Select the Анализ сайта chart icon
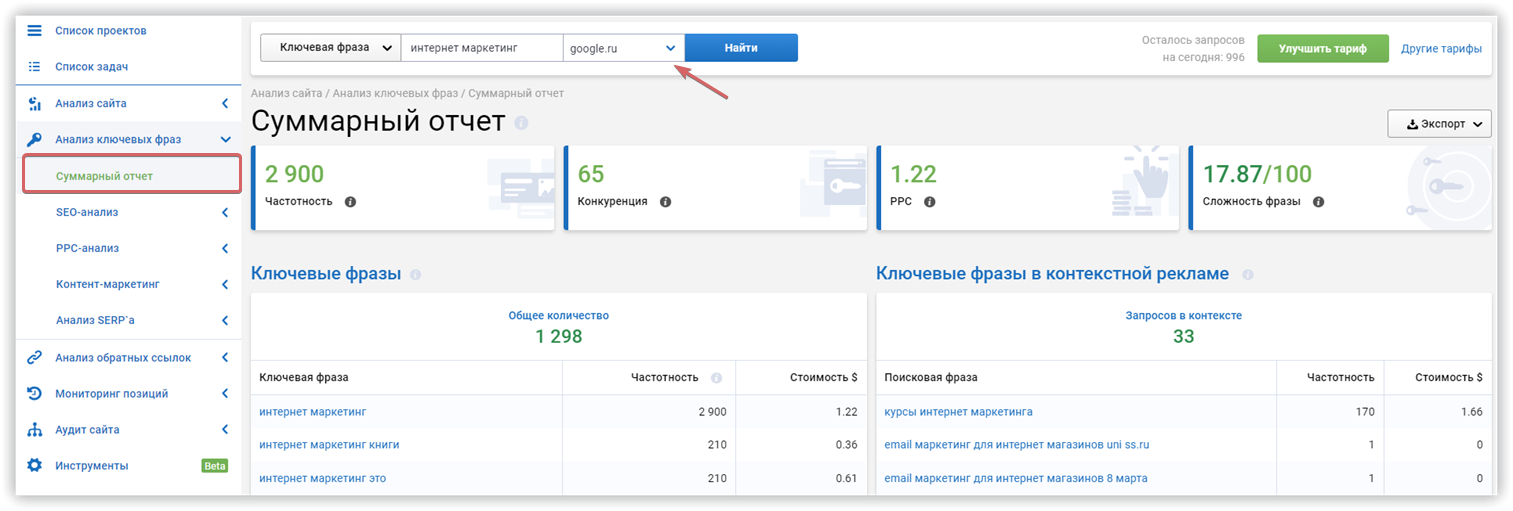 tap(34, 104)
